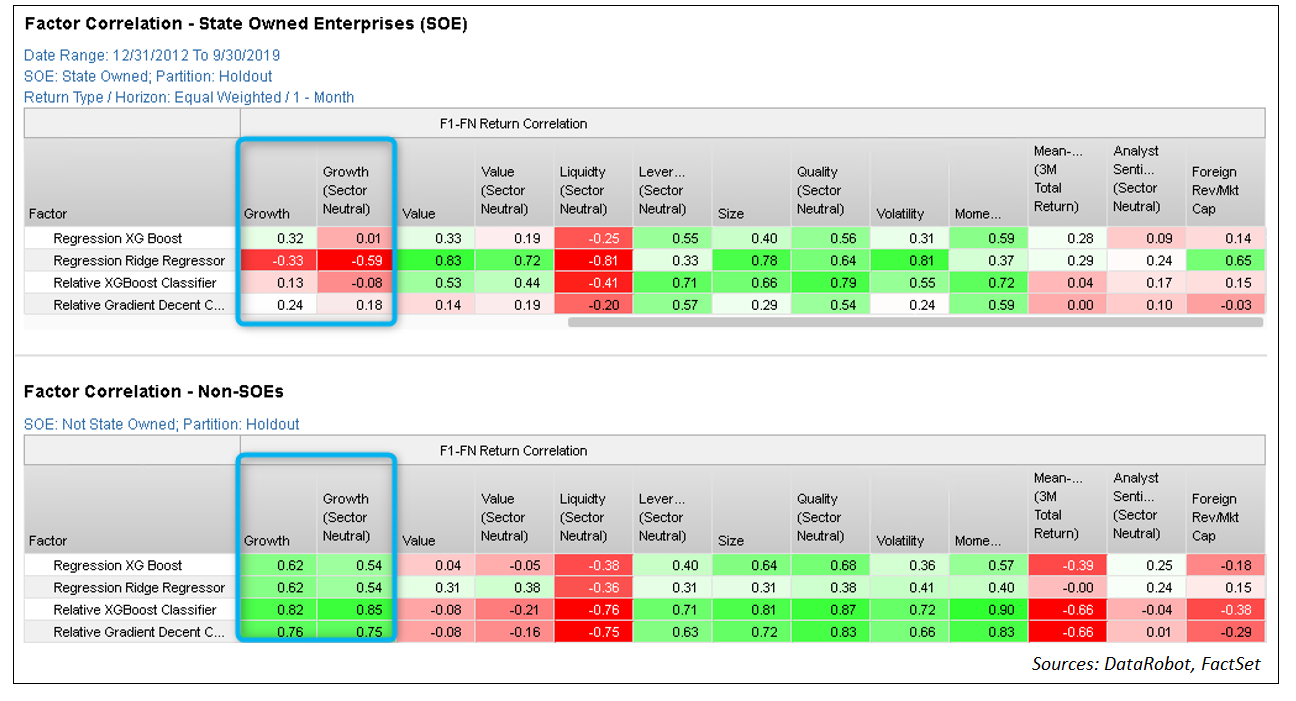Viewport: 1296px width, 701px height.
Task: Click the 0.87 quality cell in Non-SOEs
Action: pos(829,610)
